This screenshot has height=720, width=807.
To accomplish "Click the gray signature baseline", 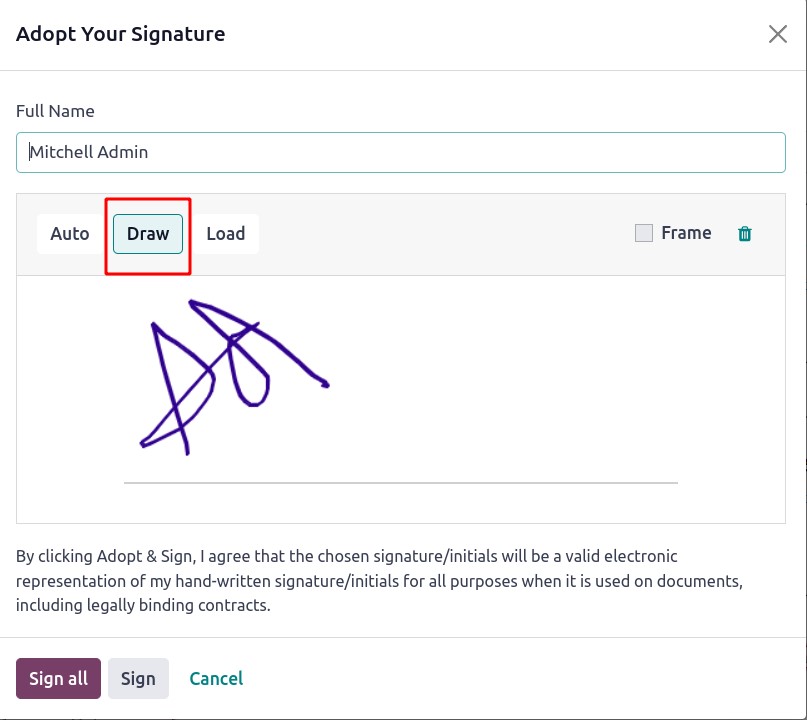I will (x=400, y=483).
